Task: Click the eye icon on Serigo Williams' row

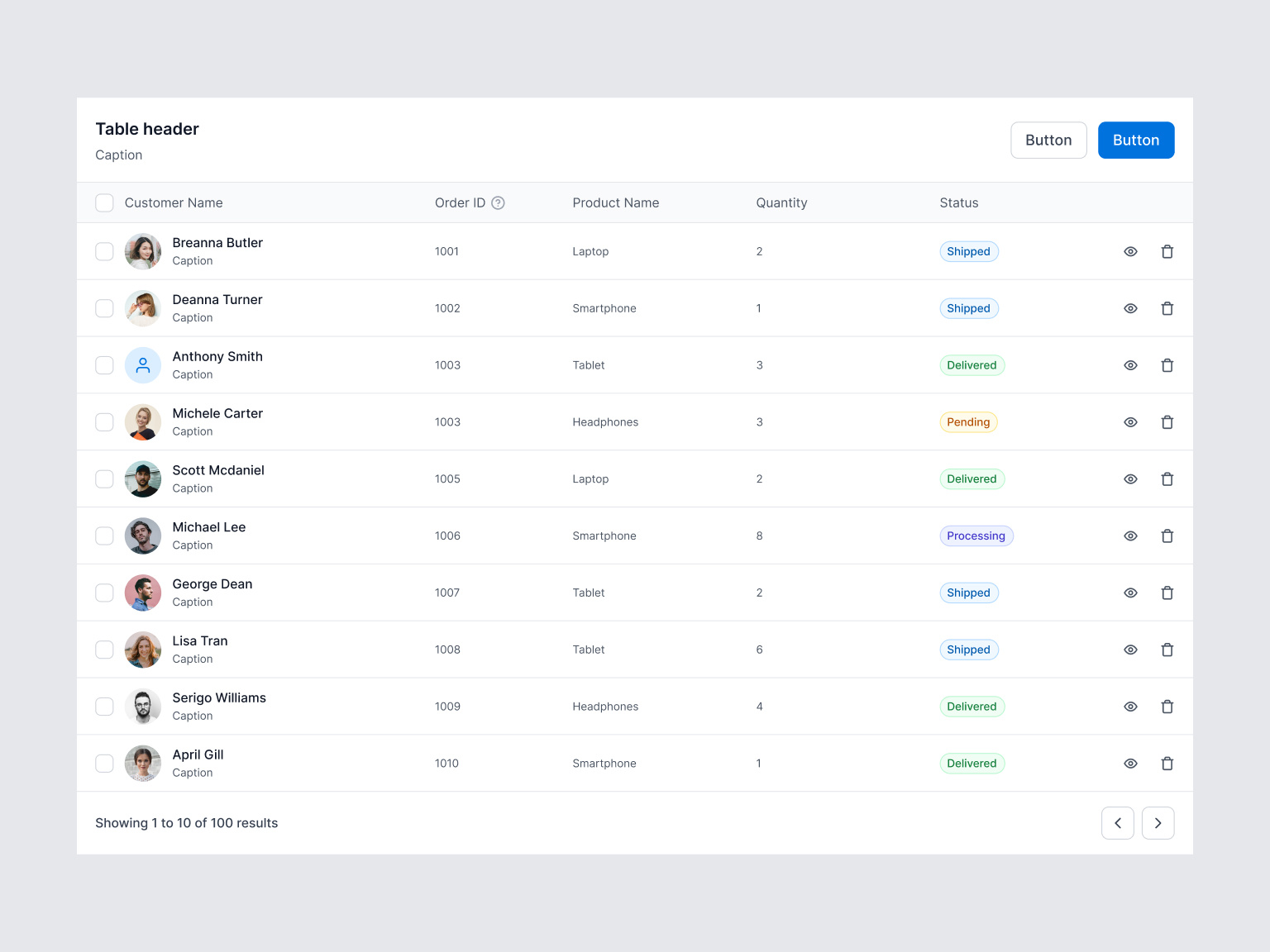Action: (1130, 707)
